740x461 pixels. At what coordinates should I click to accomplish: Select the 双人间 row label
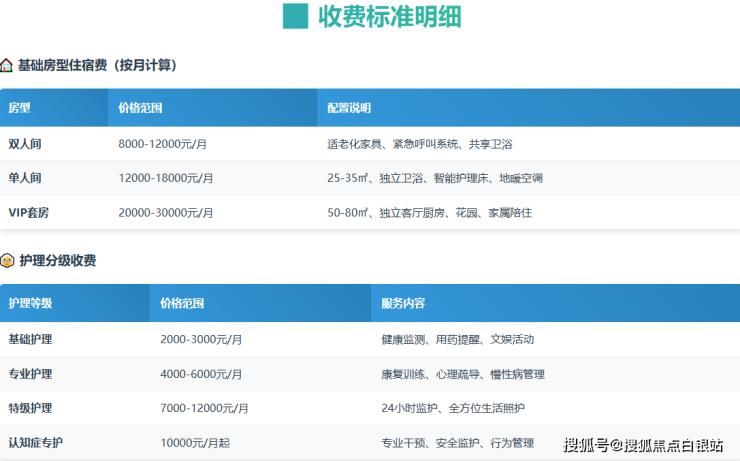coord(25,144)
